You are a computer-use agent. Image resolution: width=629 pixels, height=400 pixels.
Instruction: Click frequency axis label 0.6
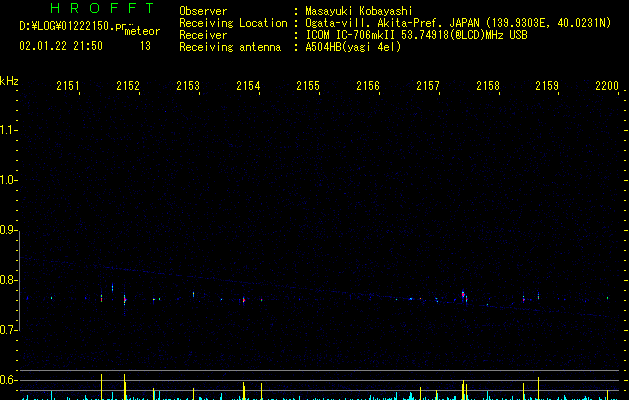pos(8,380)
